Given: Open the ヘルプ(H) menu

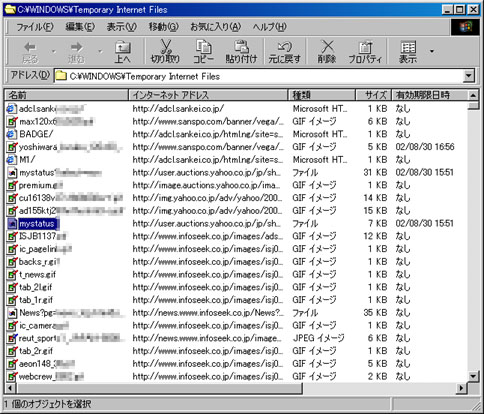Looking at the screenshot, I should coord(269,27).
